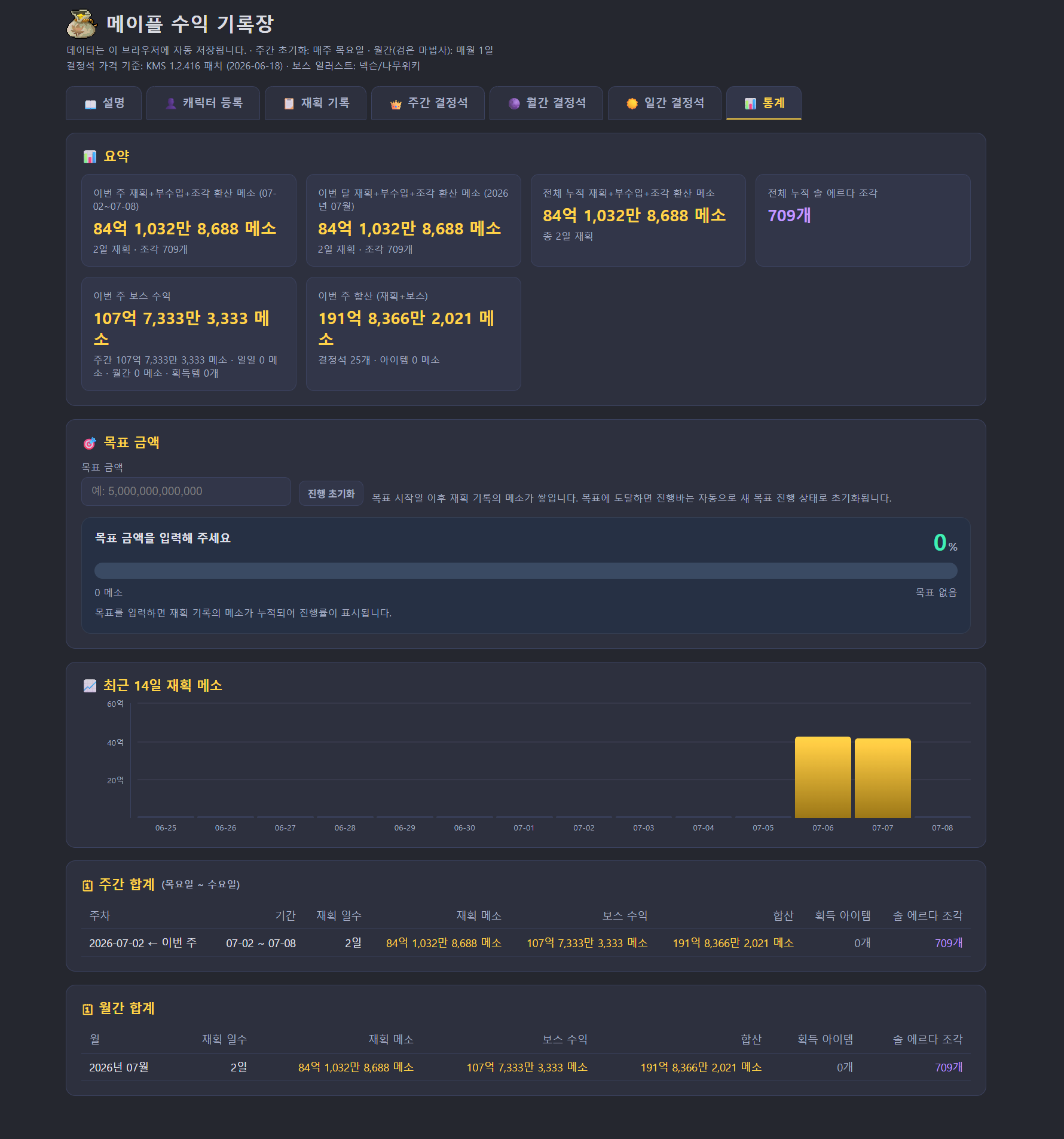This screenshot has height=1139, width=1064.
Task: Click the 이번 주 보스 수익 card value
Action: pos(182,328)
